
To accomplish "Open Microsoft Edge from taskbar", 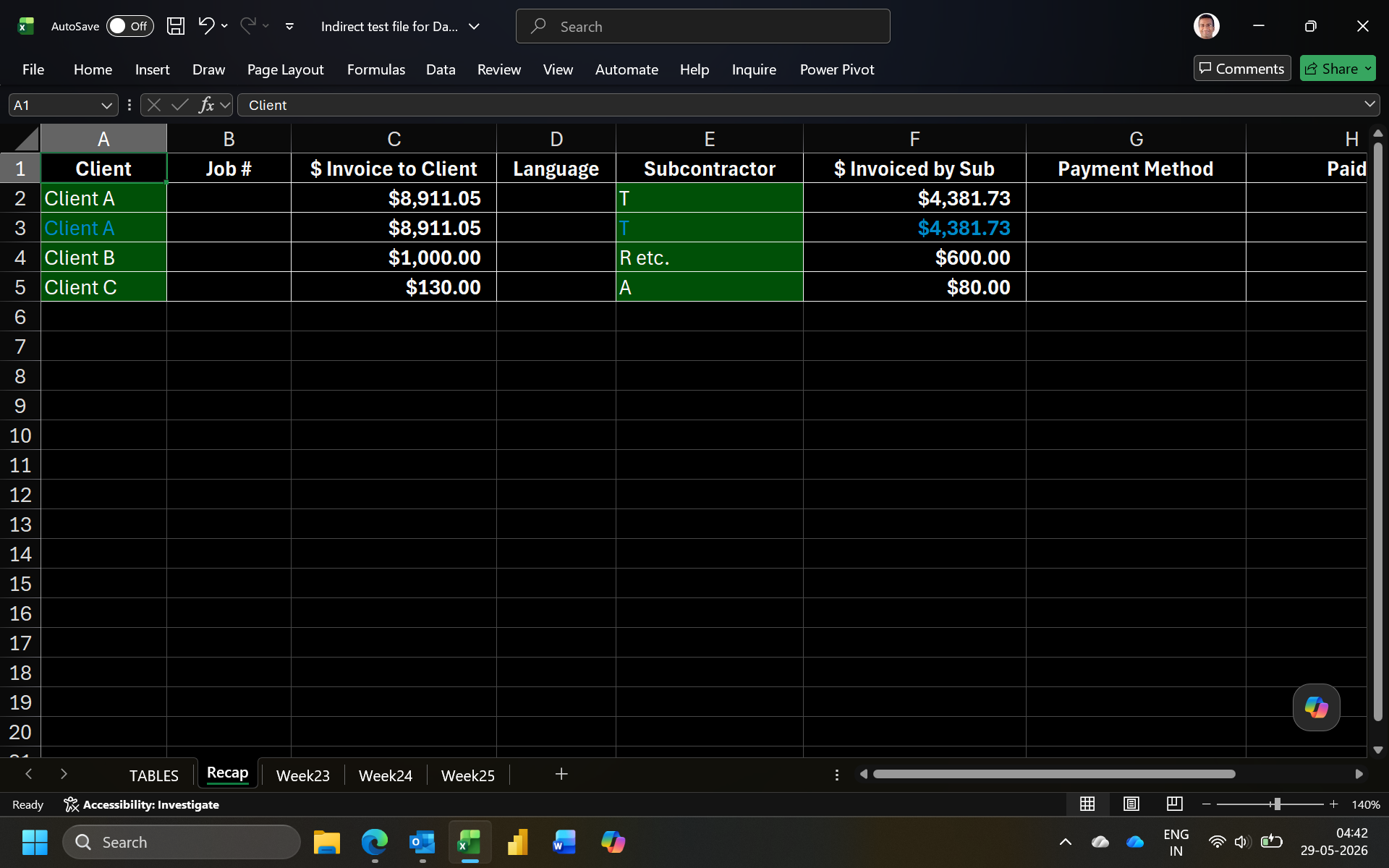I will (x=375, y=842).
